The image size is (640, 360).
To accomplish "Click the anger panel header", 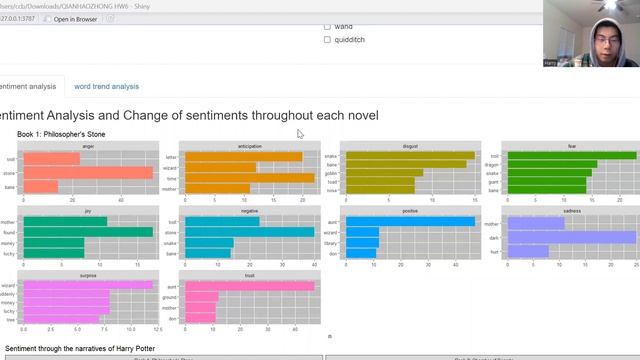I will [x=88, y=146].
